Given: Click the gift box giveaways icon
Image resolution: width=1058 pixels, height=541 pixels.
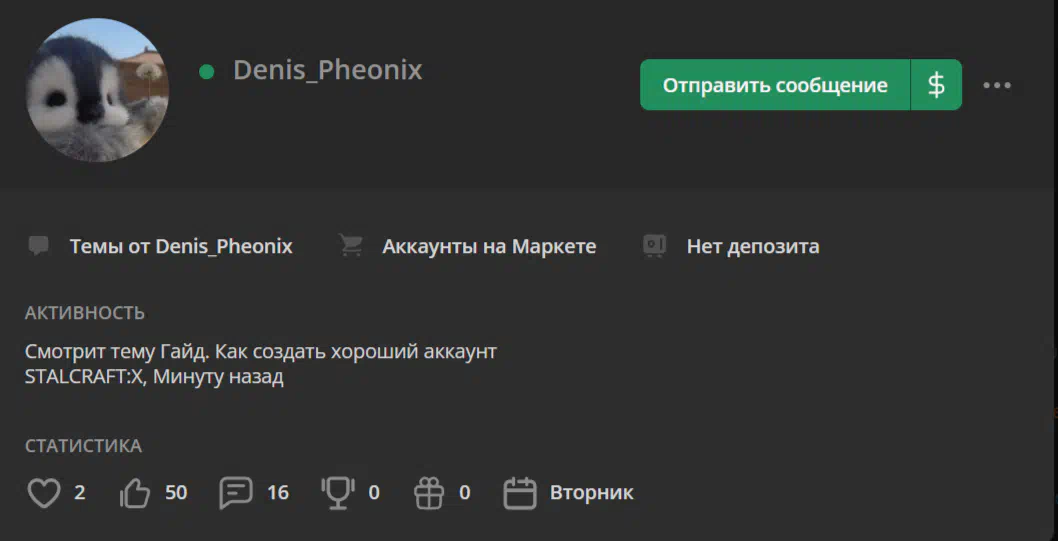Looking at the screenshot, I should tap(430, 493).
